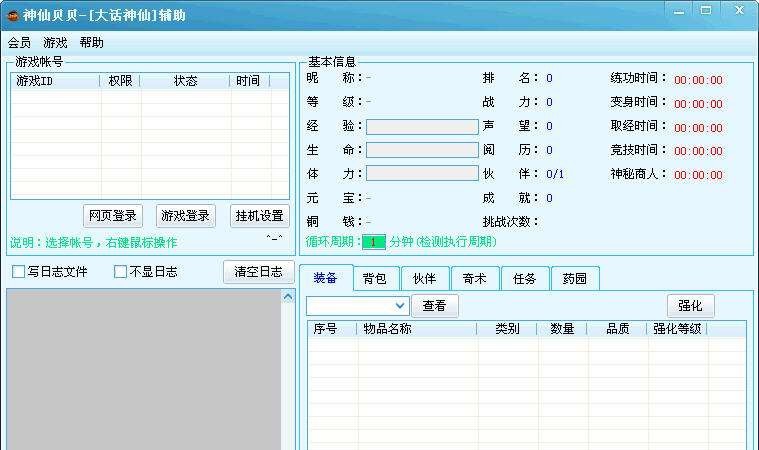Click the 挑战次数 label
759x450 pixels.
[511, 222]
